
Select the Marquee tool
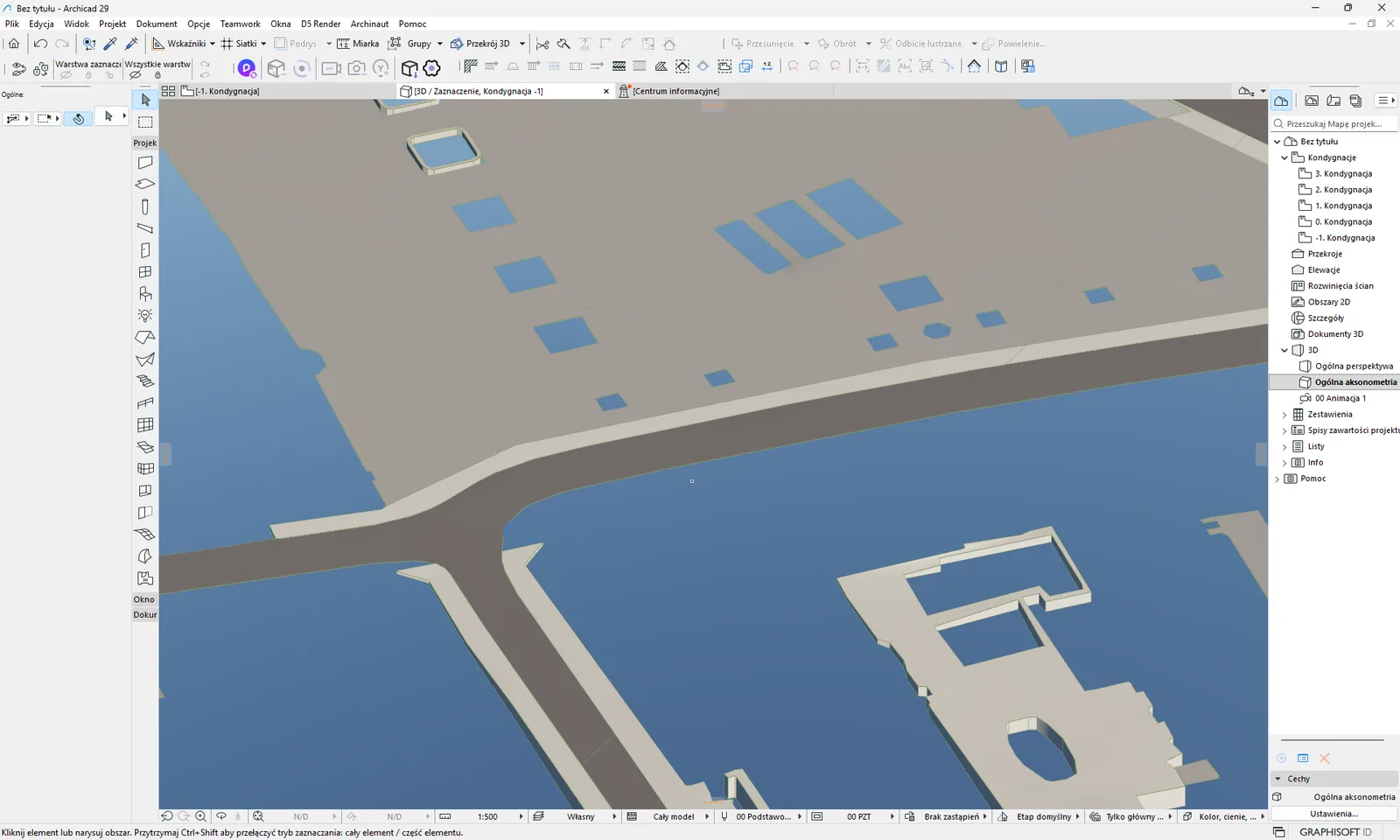point(145,122)
